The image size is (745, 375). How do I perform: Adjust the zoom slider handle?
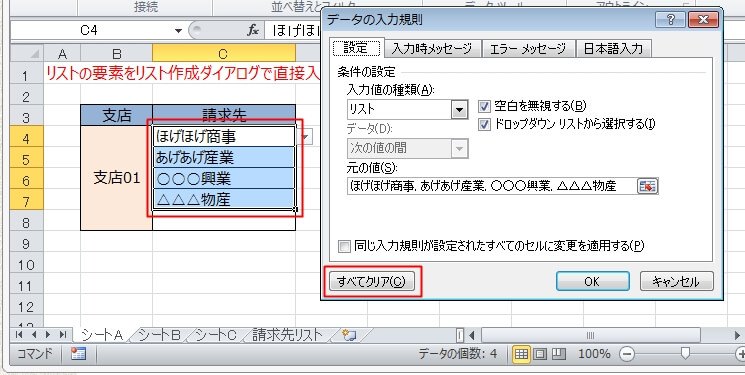tap(685, 353)
